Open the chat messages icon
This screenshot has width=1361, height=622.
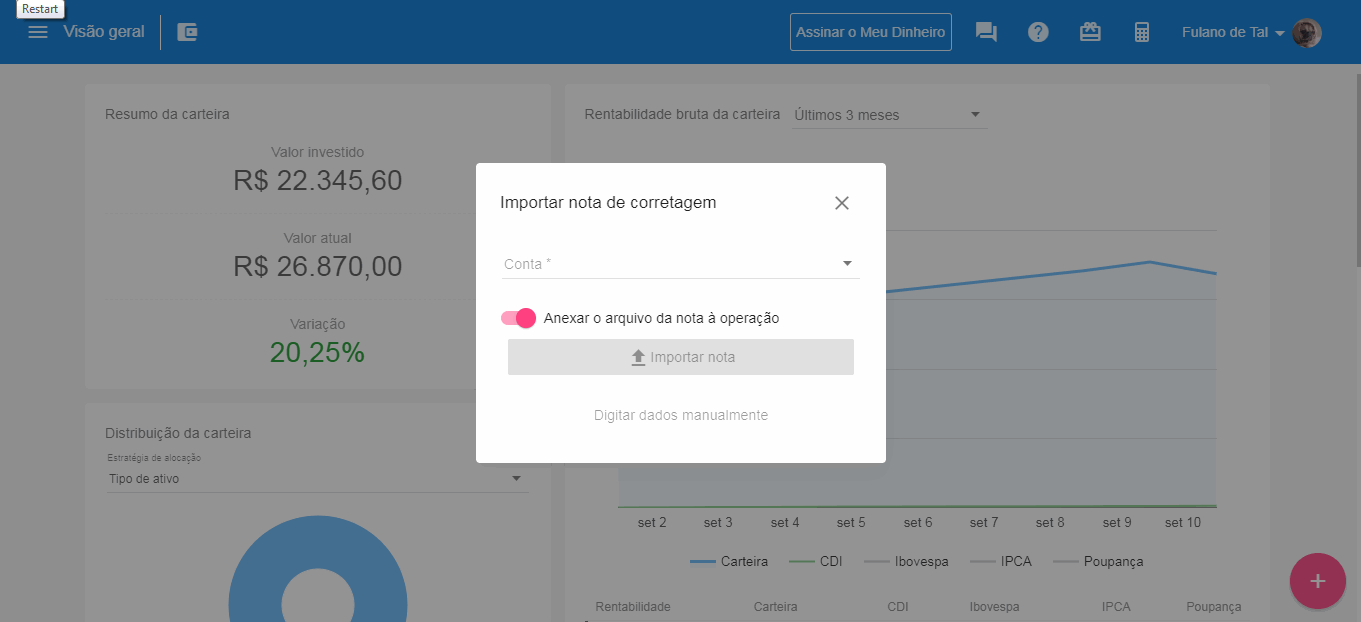986,32
